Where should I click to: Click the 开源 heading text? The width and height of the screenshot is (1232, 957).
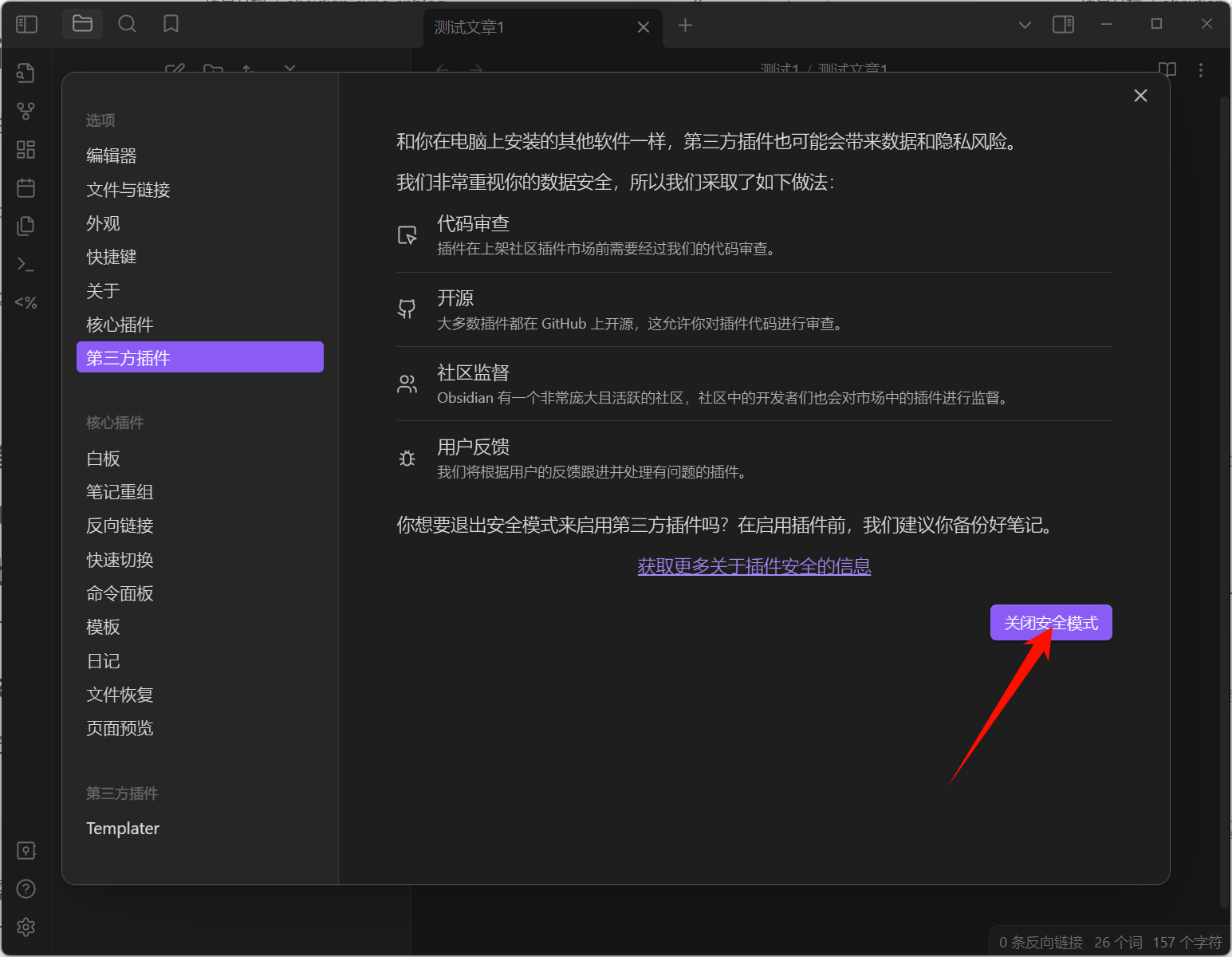(455, 298)
